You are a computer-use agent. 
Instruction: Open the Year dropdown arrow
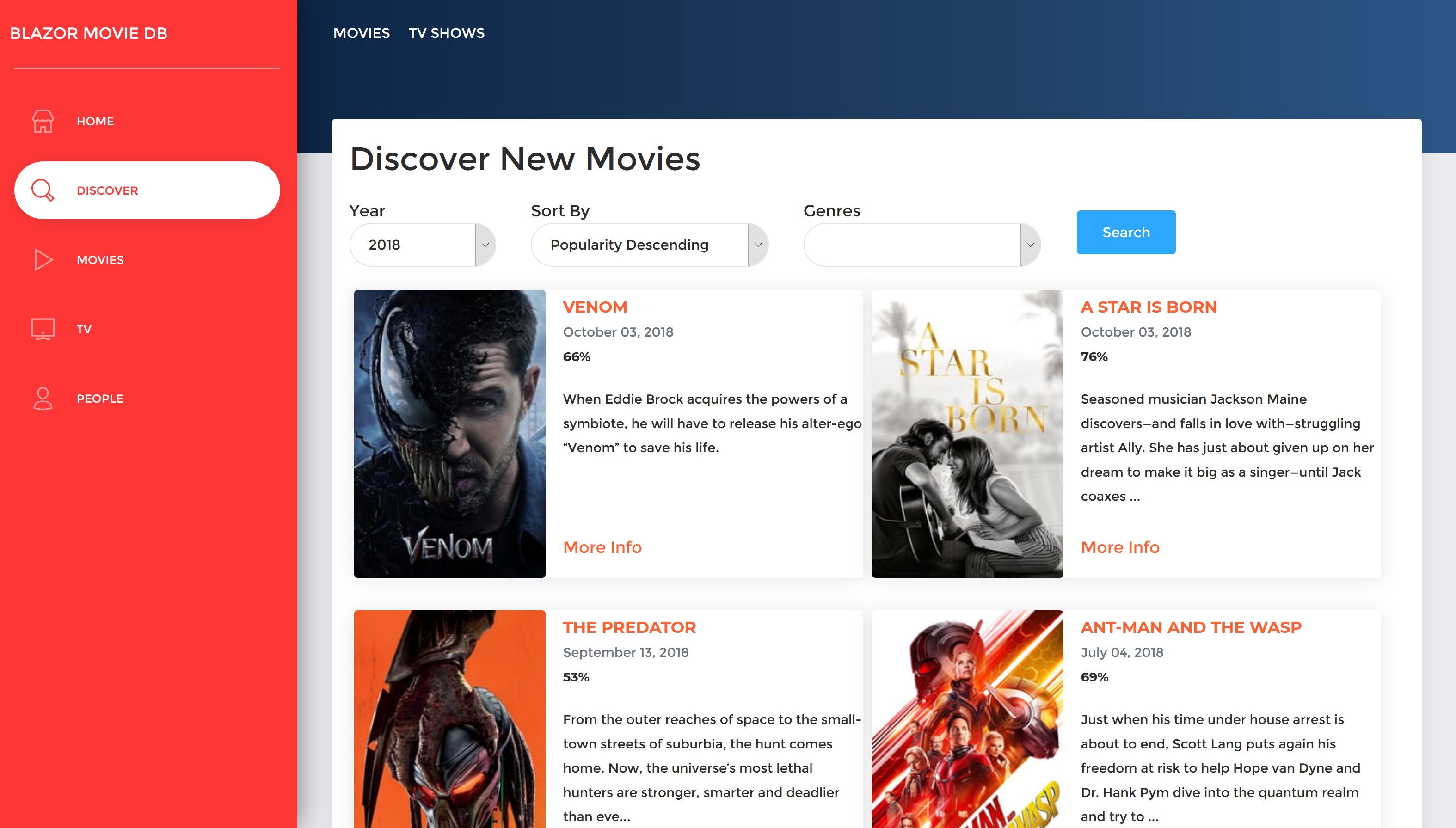coord(485,245)
